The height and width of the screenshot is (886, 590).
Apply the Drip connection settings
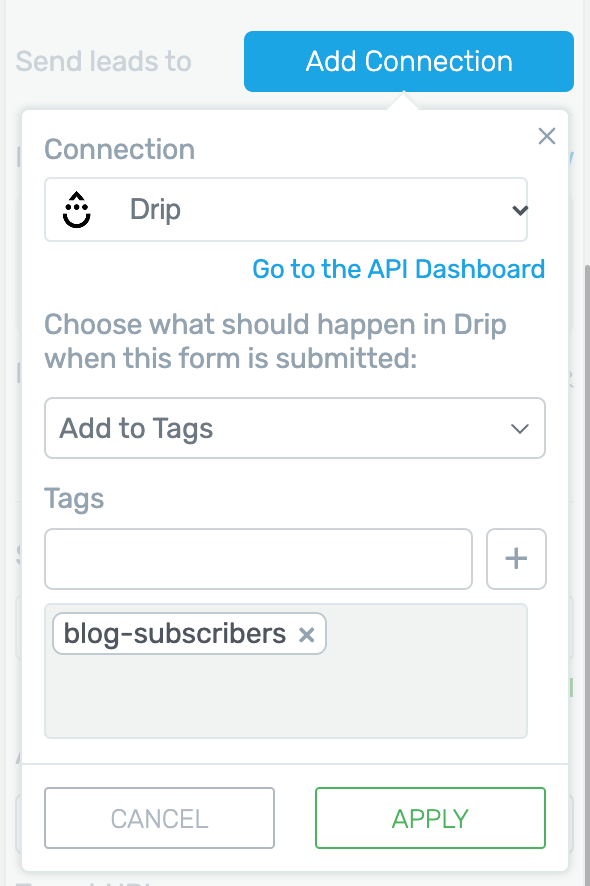(430, 818)
